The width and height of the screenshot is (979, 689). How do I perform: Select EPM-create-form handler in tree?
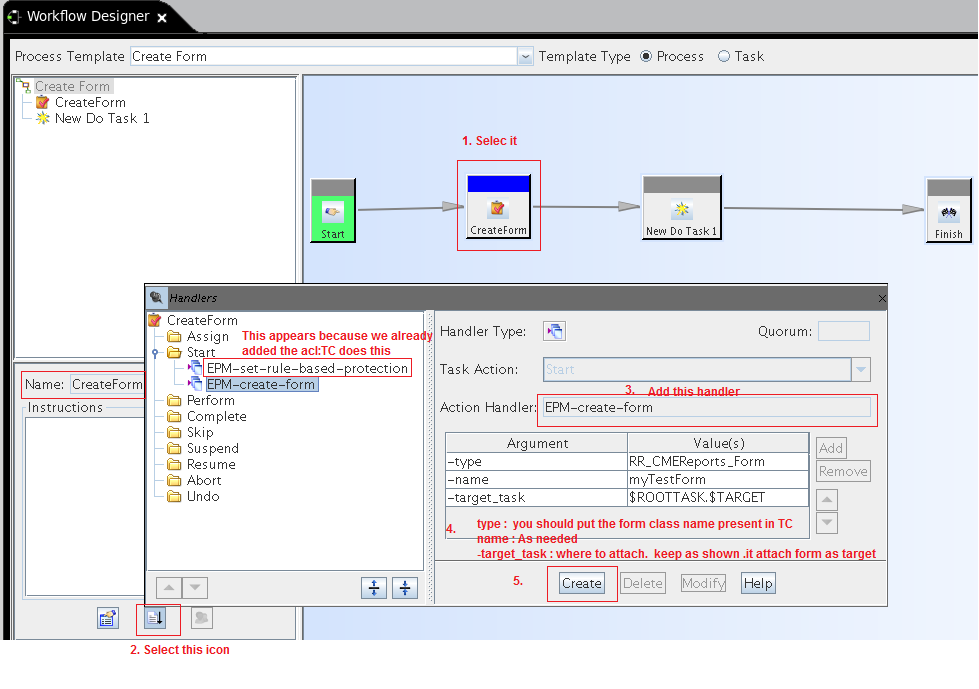click(x=261, y=384)
